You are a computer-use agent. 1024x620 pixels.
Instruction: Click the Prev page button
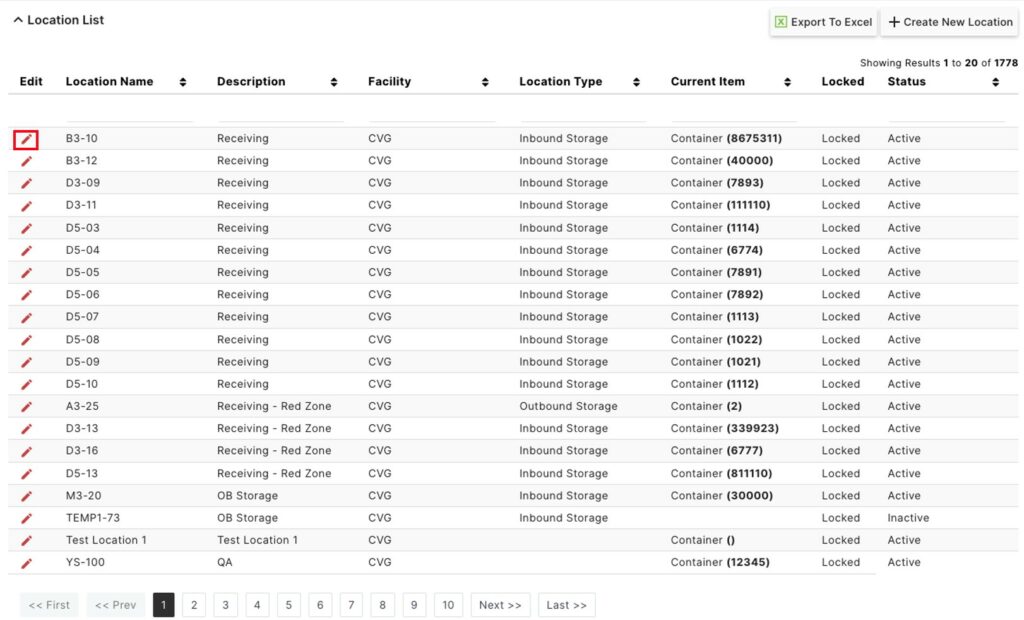[116, 605]
